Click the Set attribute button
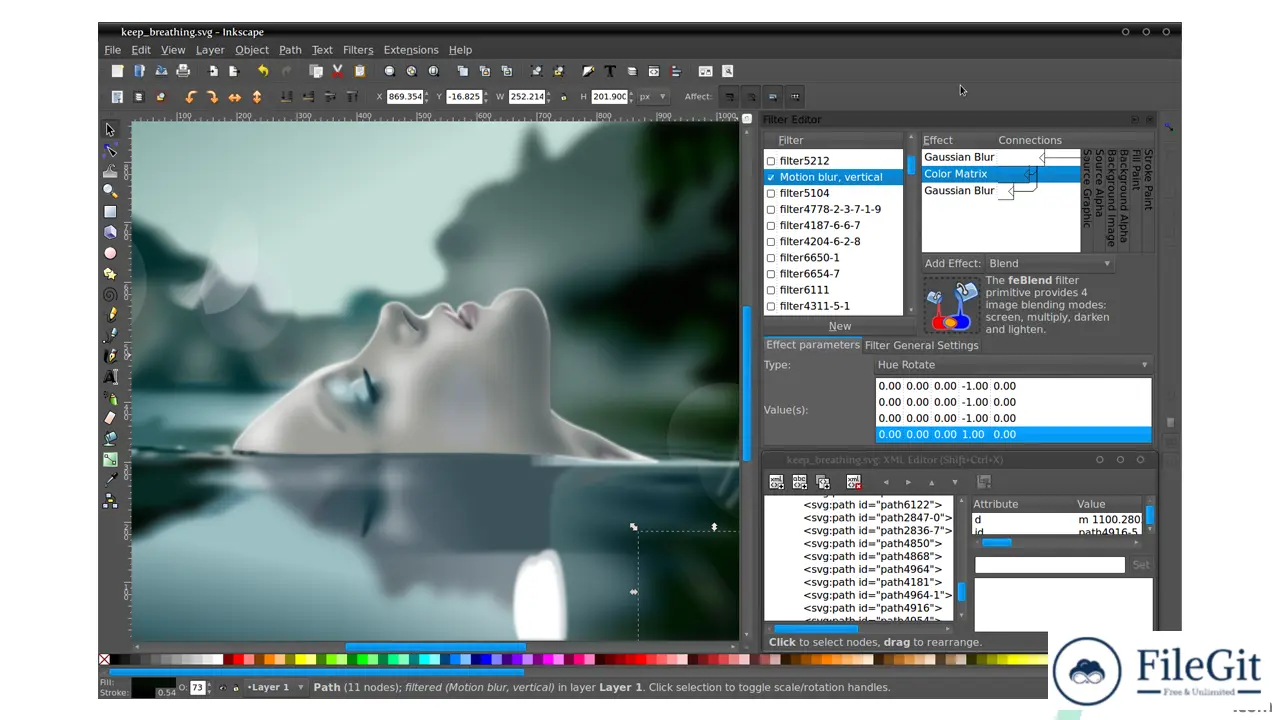This screenshot has width=1280, height=720. tap(1141, 565)
